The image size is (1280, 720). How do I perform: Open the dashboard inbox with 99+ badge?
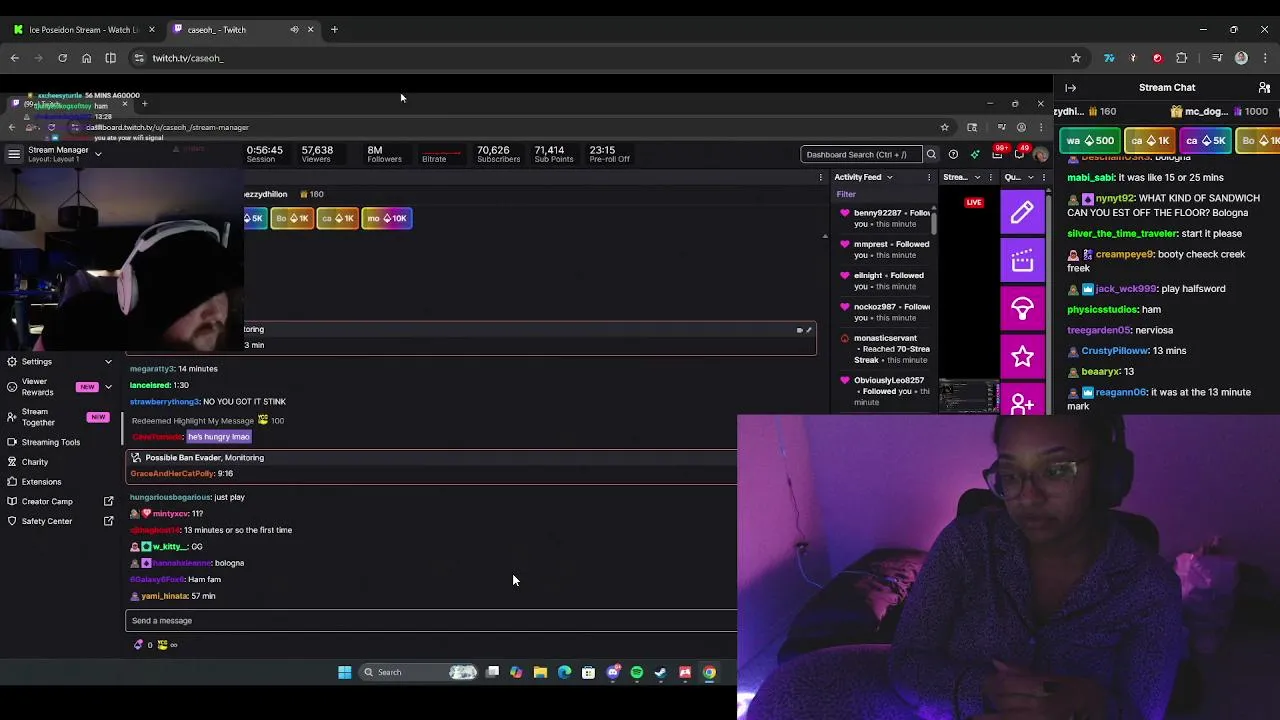point(998,153)
